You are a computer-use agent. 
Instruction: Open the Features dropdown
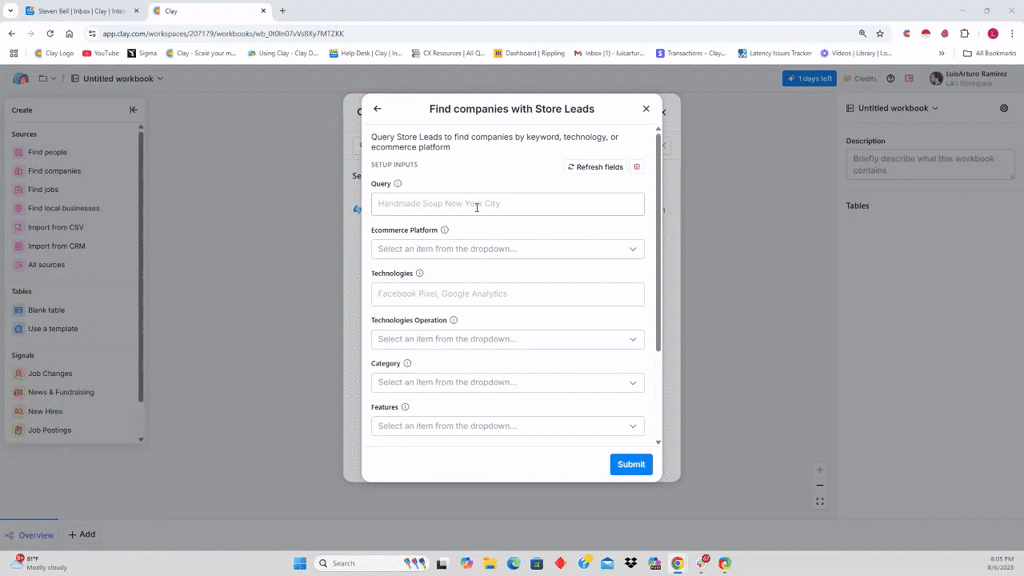coord(507,426)
